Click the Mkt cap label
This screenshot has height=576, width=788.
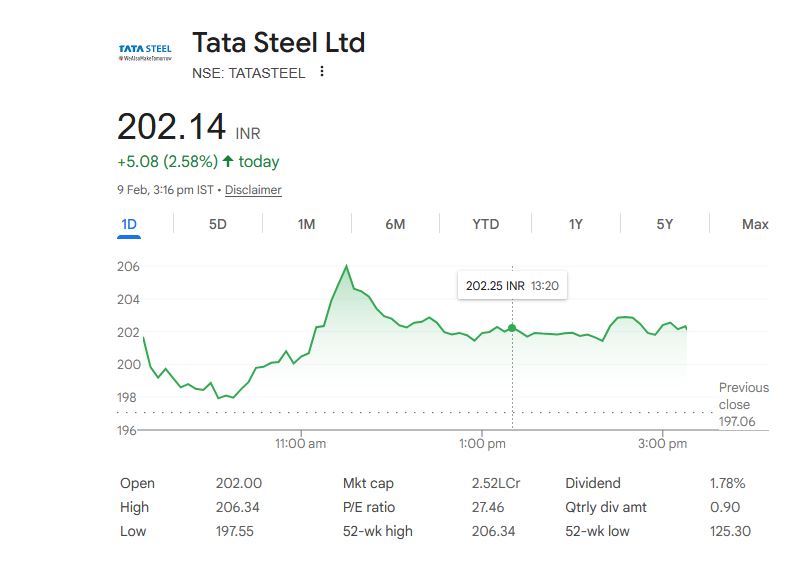click(367, 483)
